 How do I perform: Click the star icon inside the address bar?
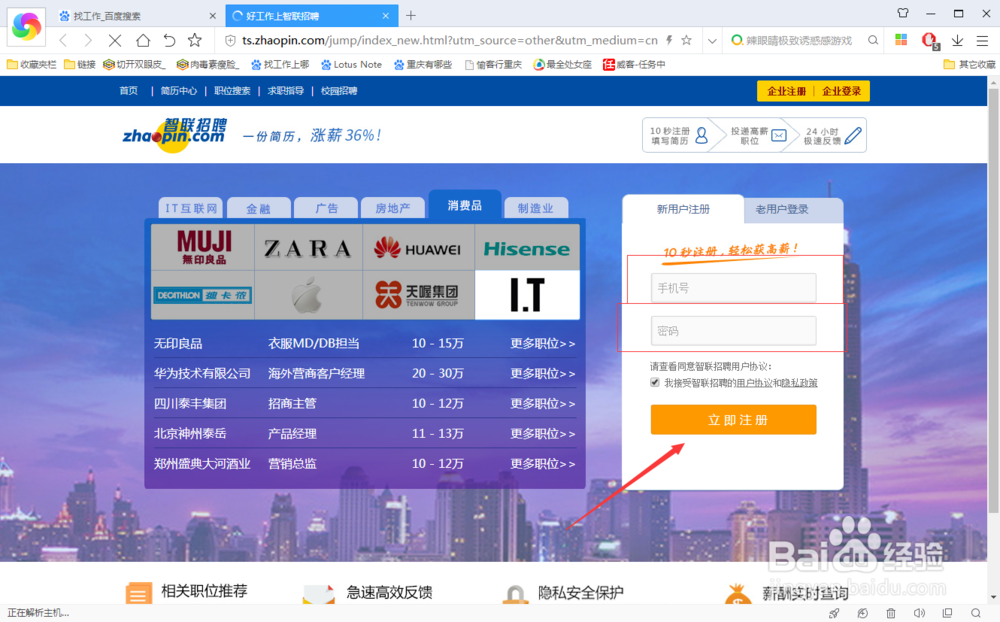(x=686, y=40)
